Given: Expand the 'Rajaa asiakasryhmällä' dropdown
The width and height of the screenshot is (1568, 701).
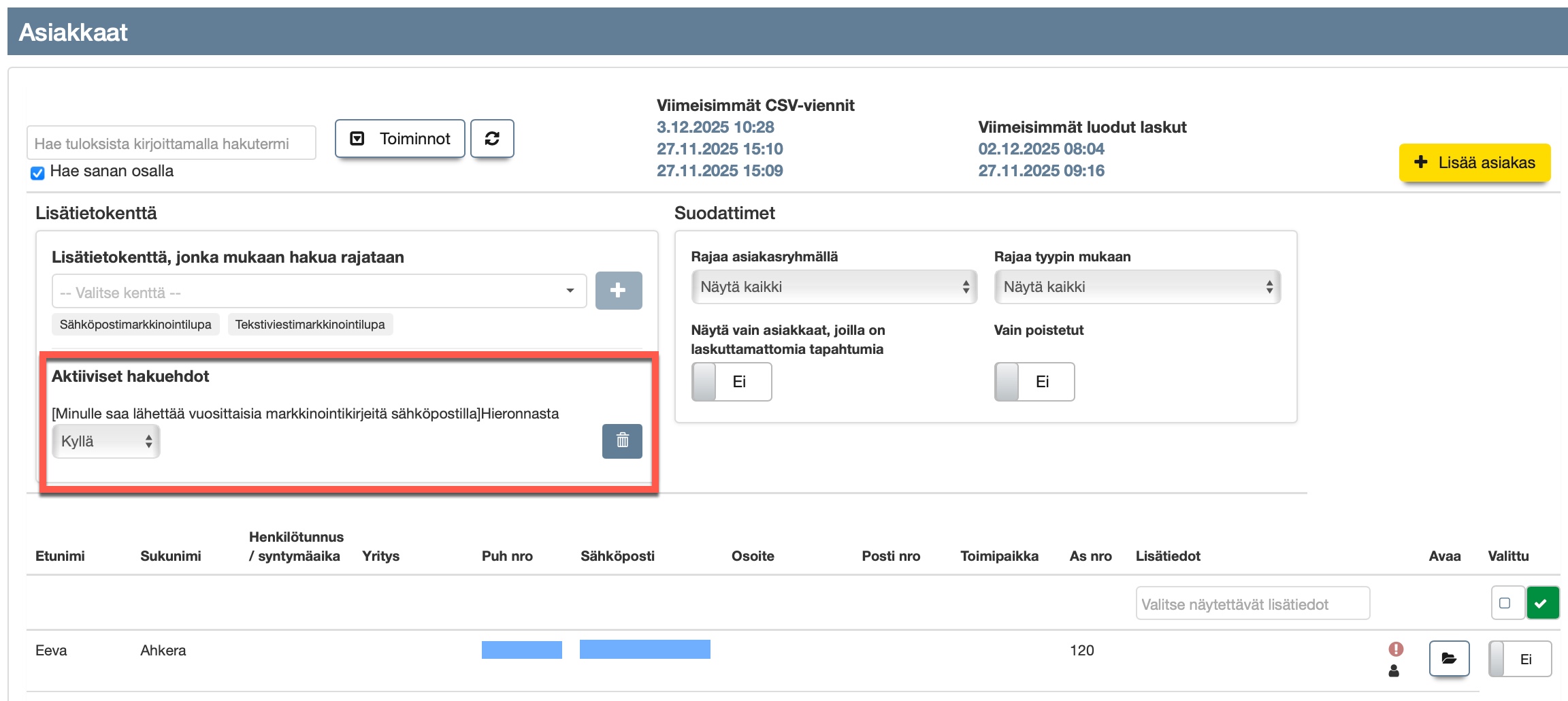Looking at the screenshot, I should pyautogui.click(x=834, y=287).
